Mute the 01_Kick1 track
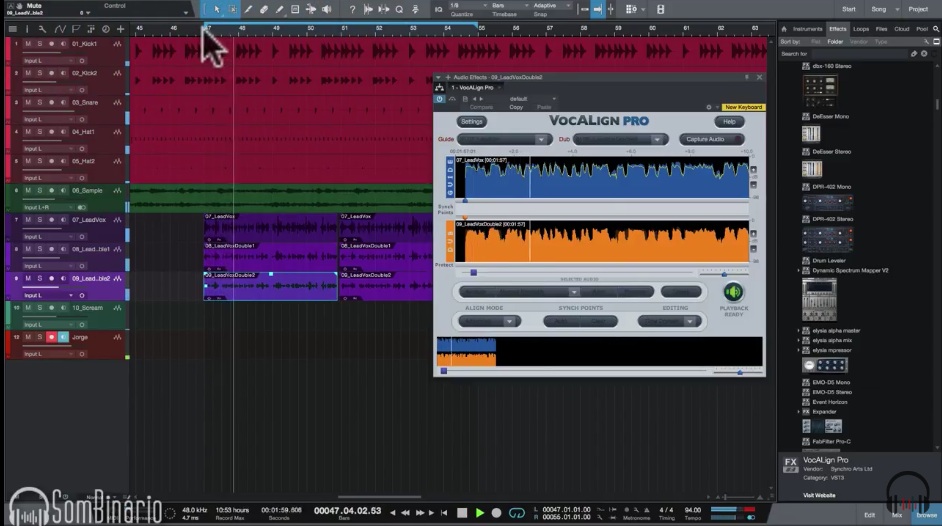 click(28, 44)
